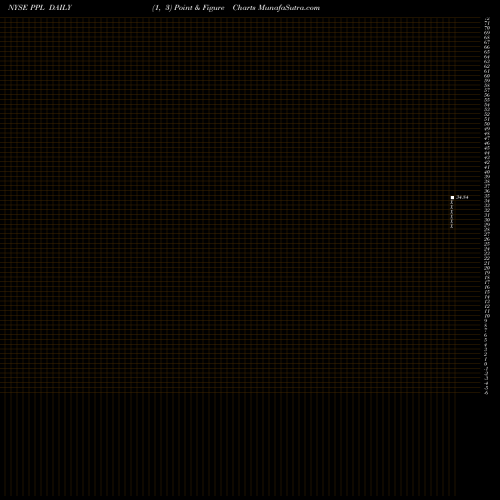Viewport: 500px width, 500px height.
Task: Click the bottom X mark of the column
Action: [x=452, y=226]
